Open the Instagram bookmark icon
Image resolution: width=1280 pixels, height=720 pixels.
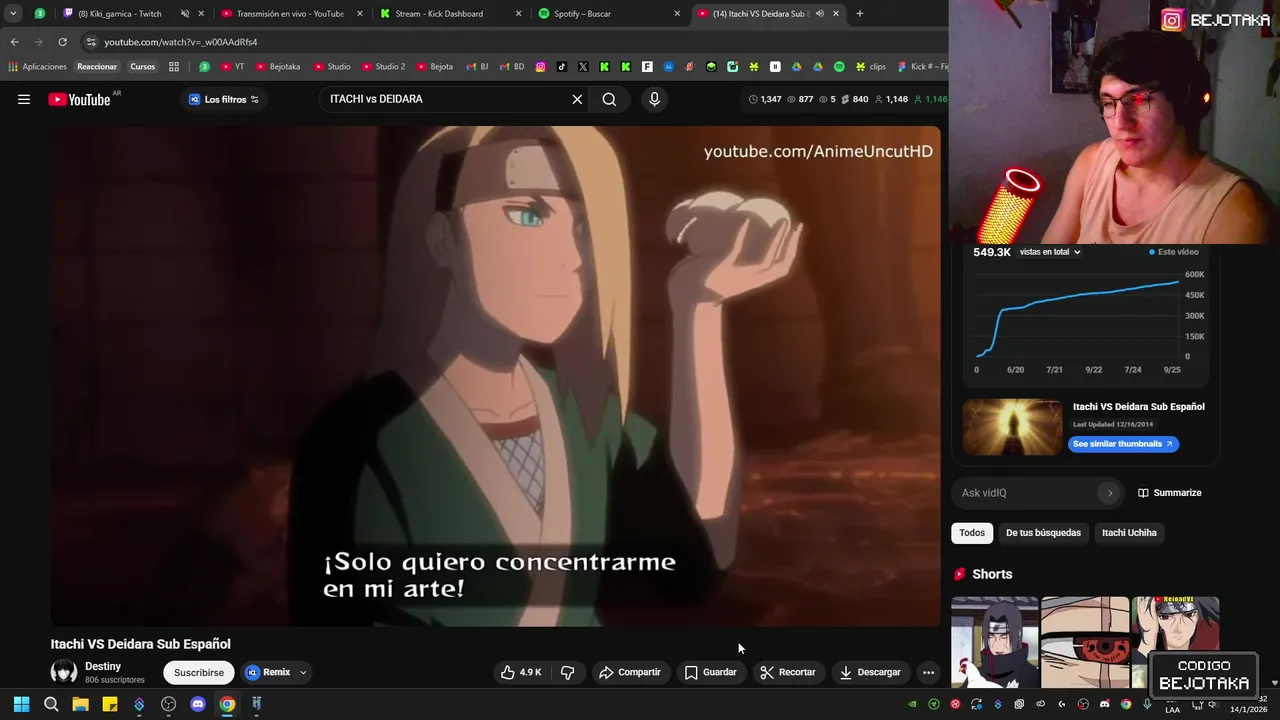[541, 67]
